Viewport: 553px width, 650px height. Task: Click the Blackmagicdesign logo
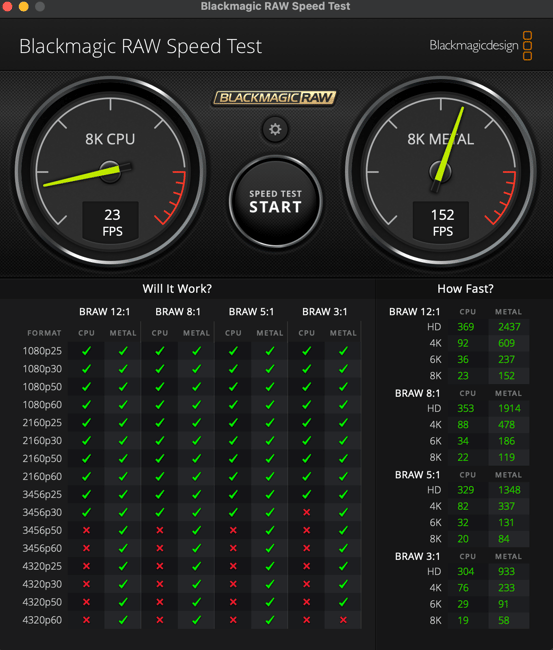(480, 46)
